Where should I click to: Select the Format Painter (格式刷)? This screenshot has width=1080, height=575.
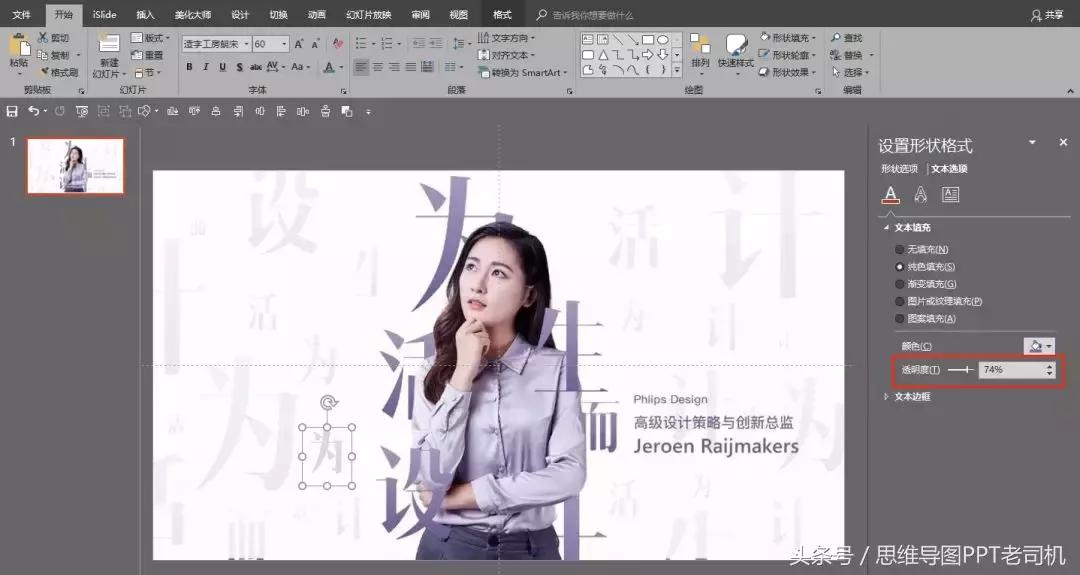[x=59, y=72]
